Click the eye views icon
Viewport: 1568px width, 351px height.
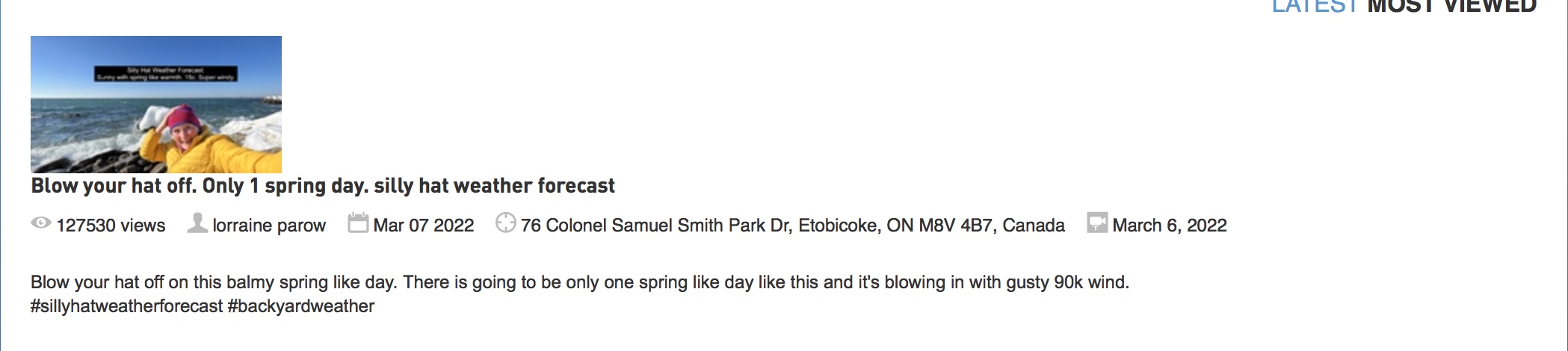click(x=40, y=223)
